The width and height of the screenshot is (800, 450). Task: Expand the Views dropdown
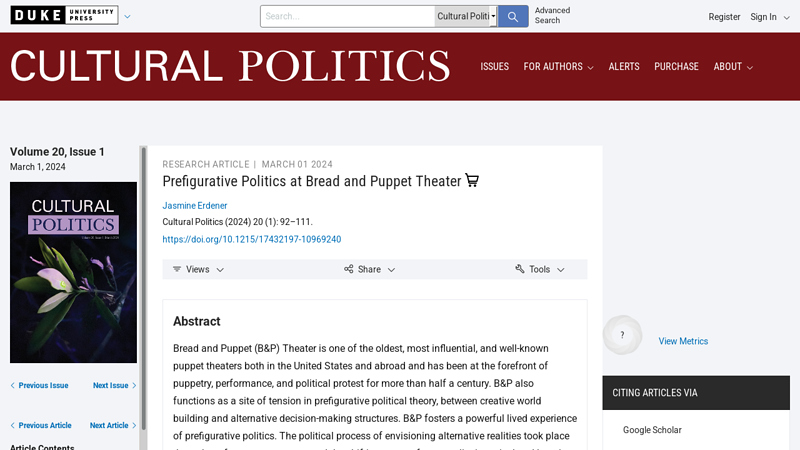click(x=198, y=269)
